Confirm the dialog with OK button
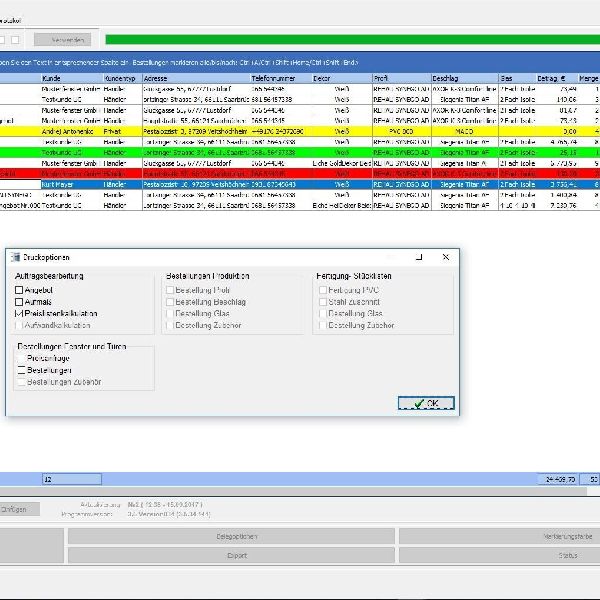This screenshot has height=600, width=600. pos(426,403)
